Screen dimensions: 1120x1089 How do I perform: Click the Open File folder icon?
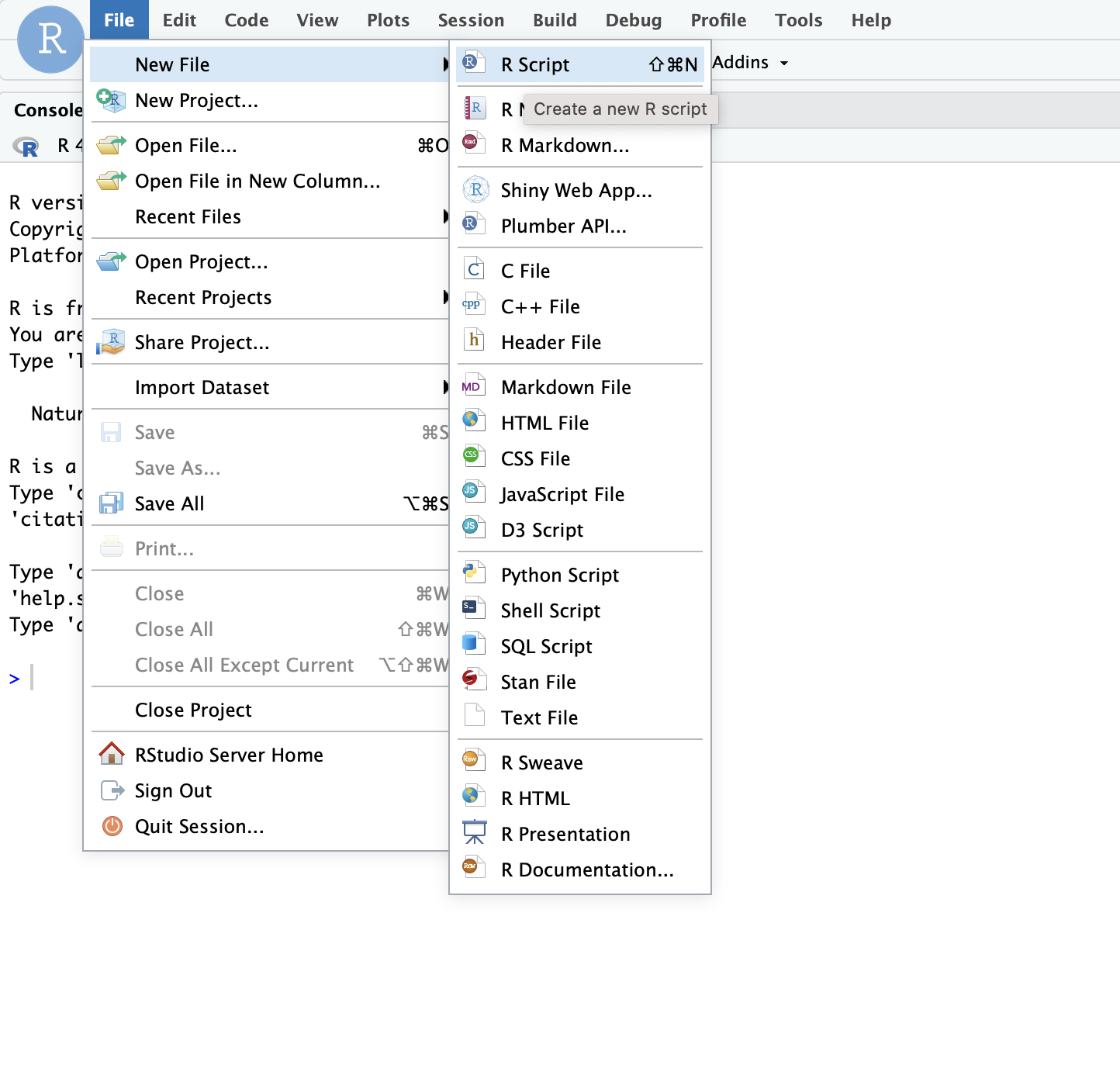coord(111,145)
